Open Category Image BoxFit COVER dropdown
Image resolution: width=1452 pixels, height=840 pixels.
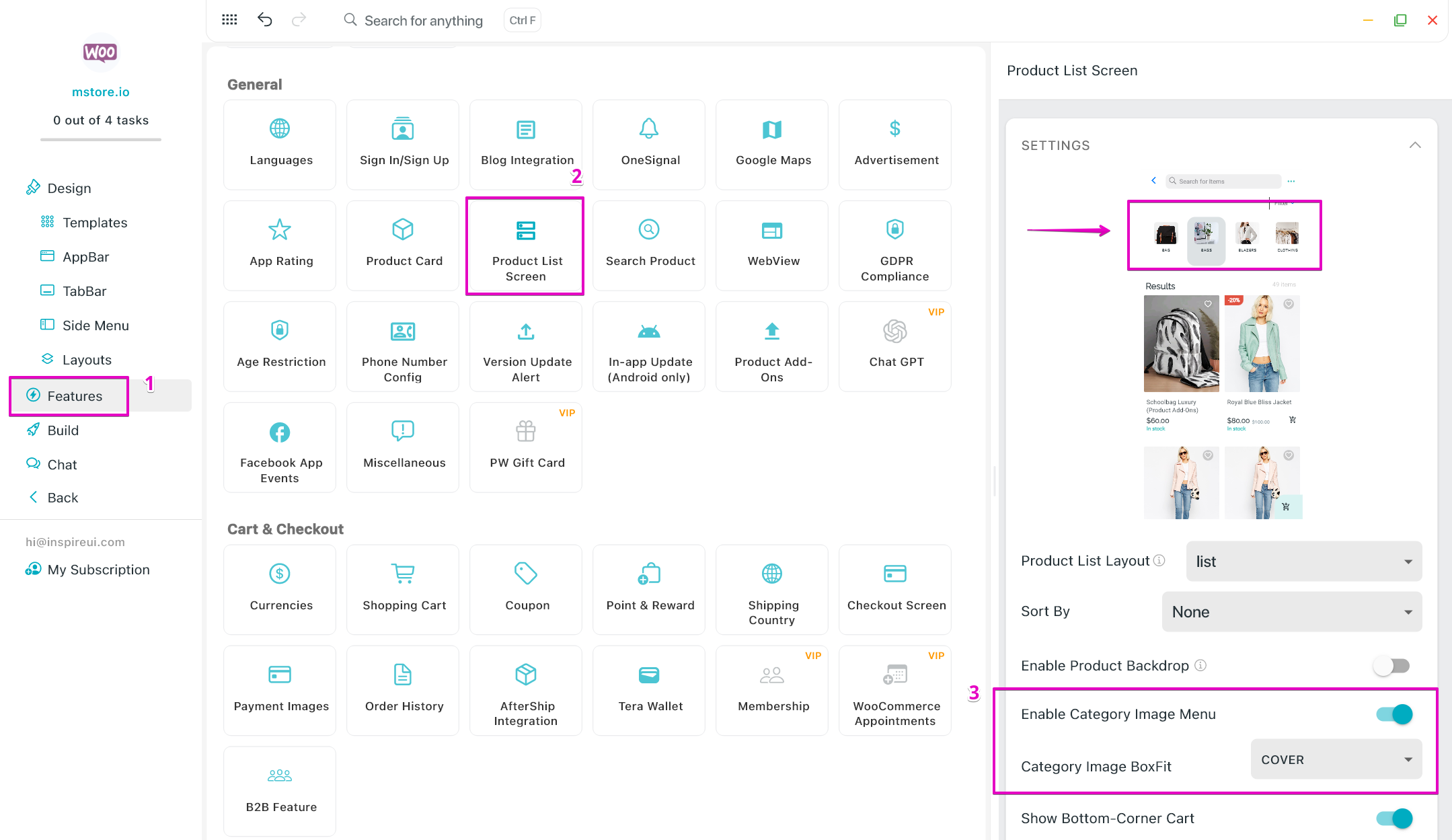pos(1336,760)
